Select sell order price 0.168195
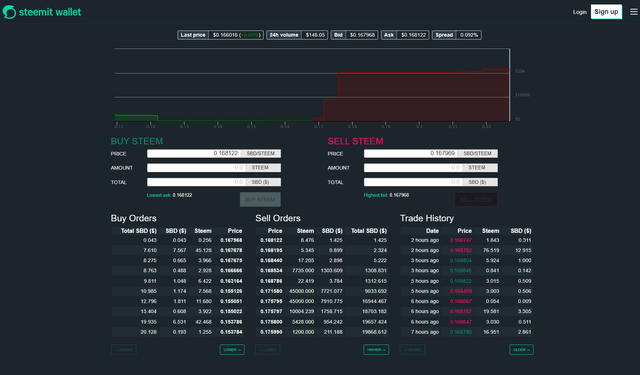The width and height of the screenshot is (640, 375). pyautogui.click(x=271, y=251)
